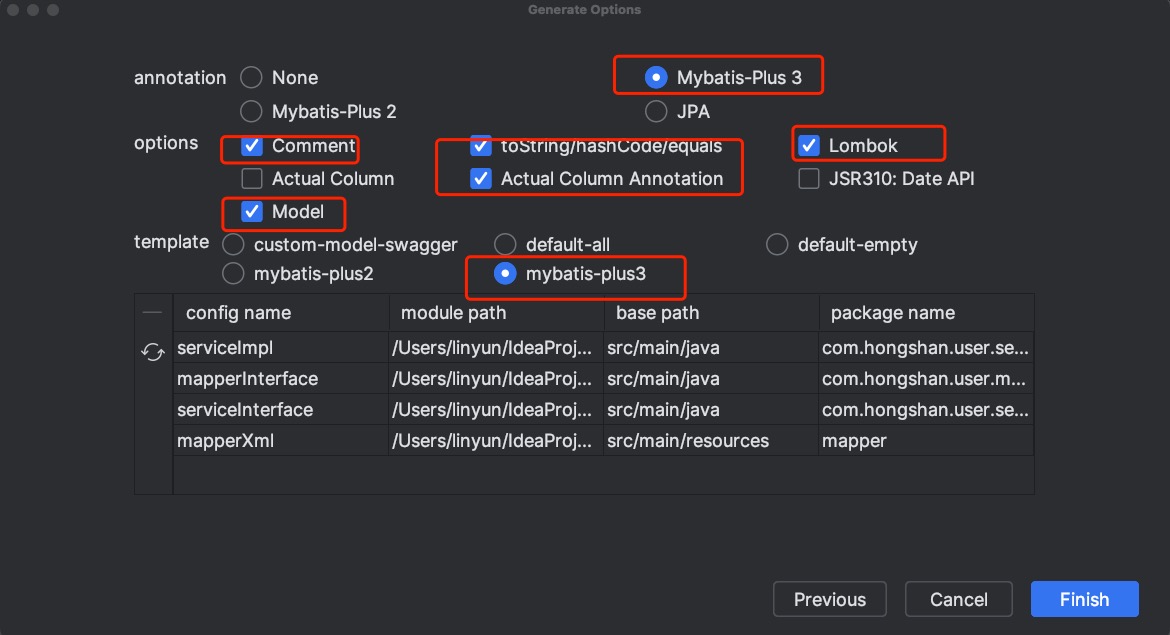The image size is (1170, 635).
Task: Select the Mybatis-Plus 3 annotation option
Action: 656,78
